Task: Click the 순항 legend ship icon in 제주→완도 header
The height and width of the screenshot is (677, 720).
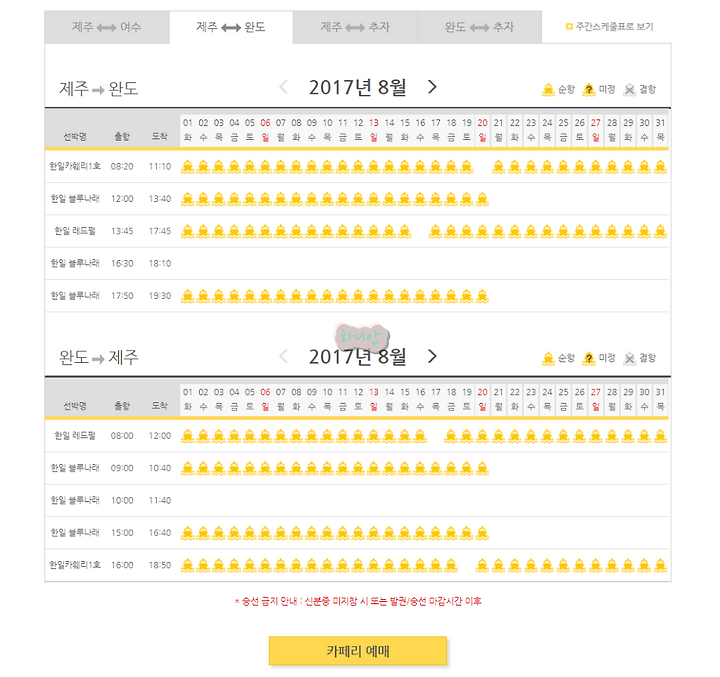Action: [x=548, y=90]
